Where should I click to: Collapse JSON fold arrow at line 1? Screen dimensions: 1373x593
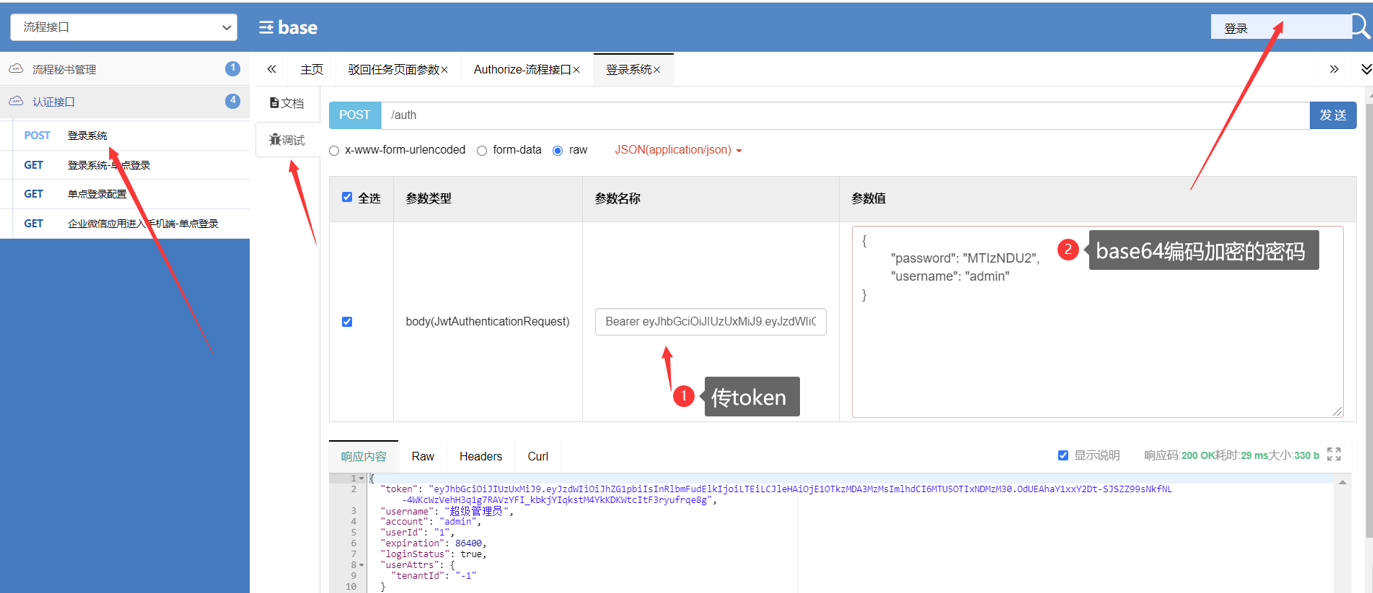click(362, 479)
